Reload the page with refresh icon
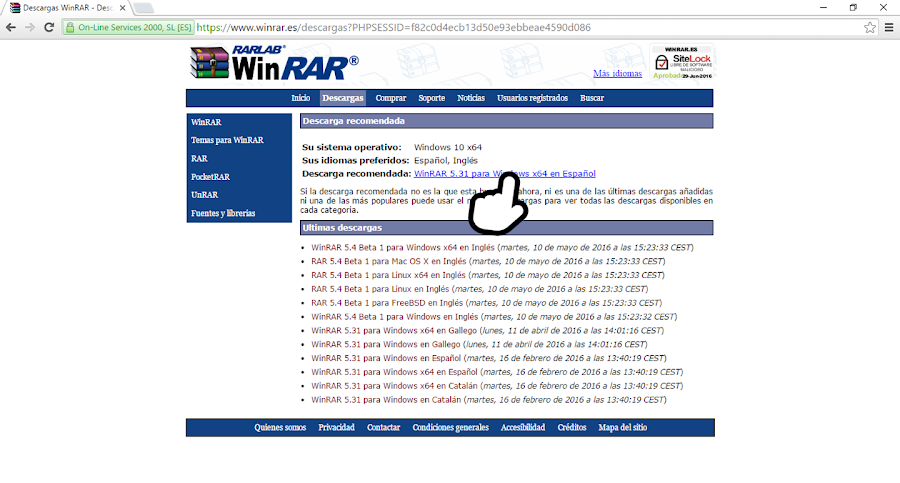The width and height of the screenshot is (900, 483). (x=49, y=27)
